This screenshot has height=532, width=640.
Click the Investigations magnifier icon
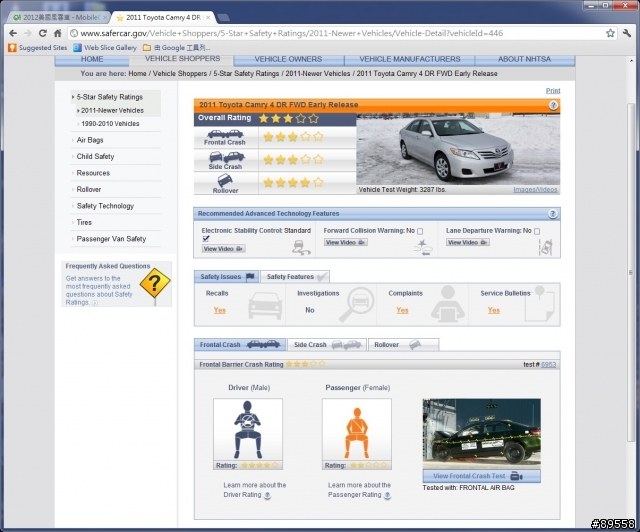[x=357, y=304]
